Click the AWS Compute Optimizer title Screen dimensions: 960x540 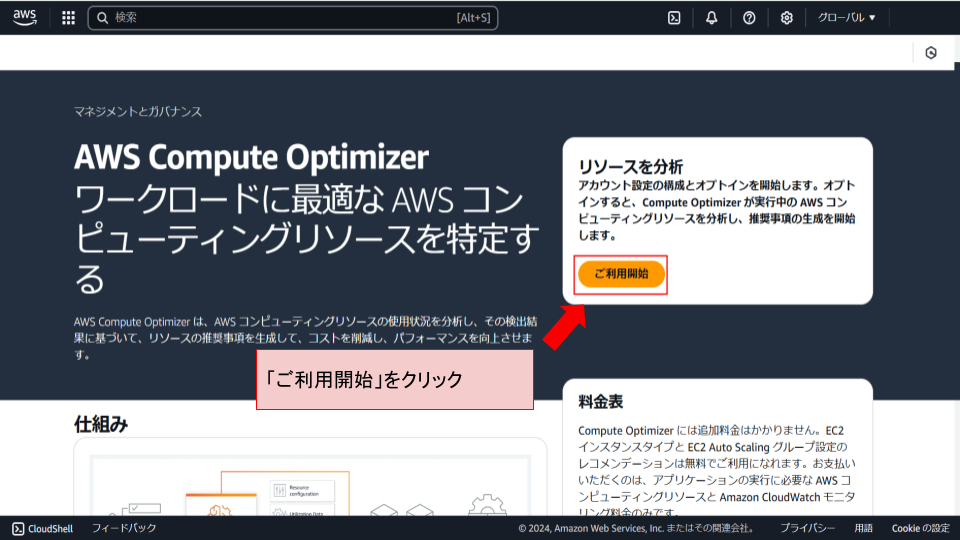251,157
